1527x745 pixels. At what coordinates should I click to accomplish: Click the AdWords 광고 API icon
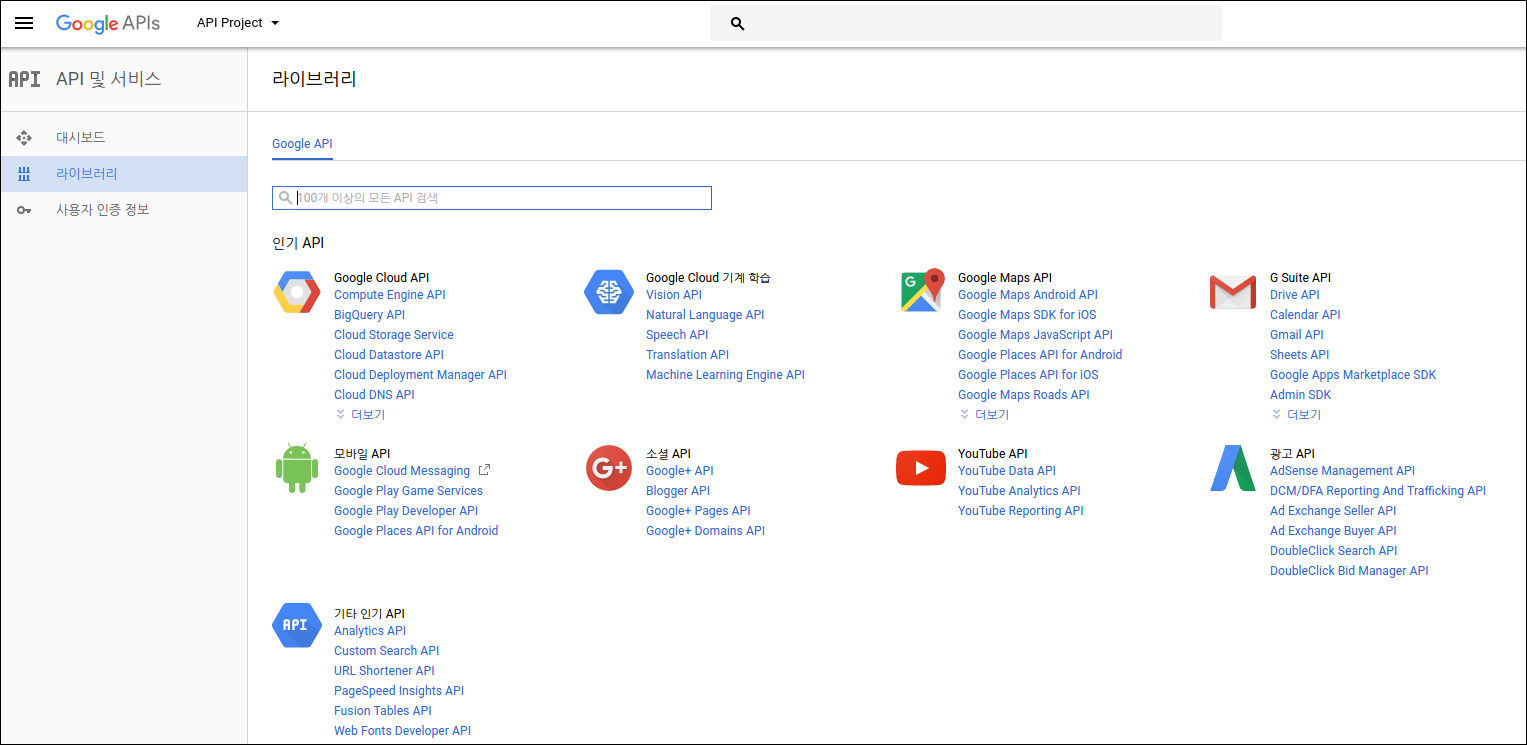coord(1233,468)
